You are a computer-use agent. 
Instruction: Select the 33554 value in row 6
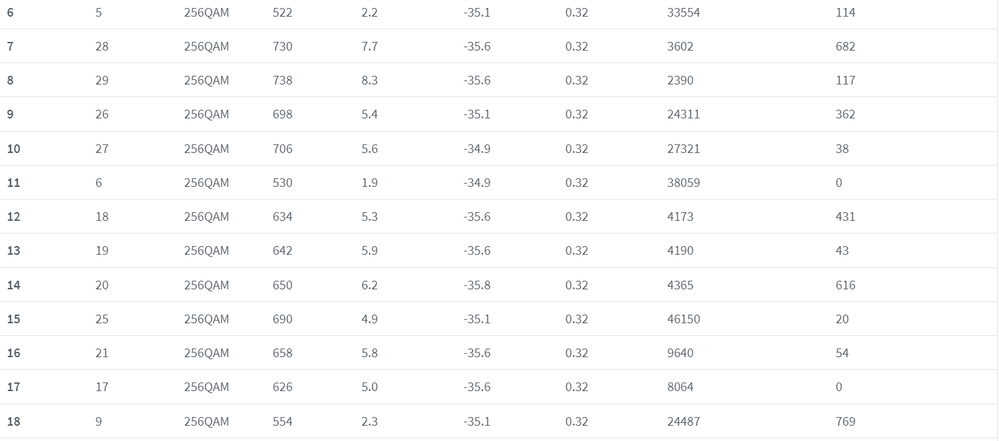point(684,12)
